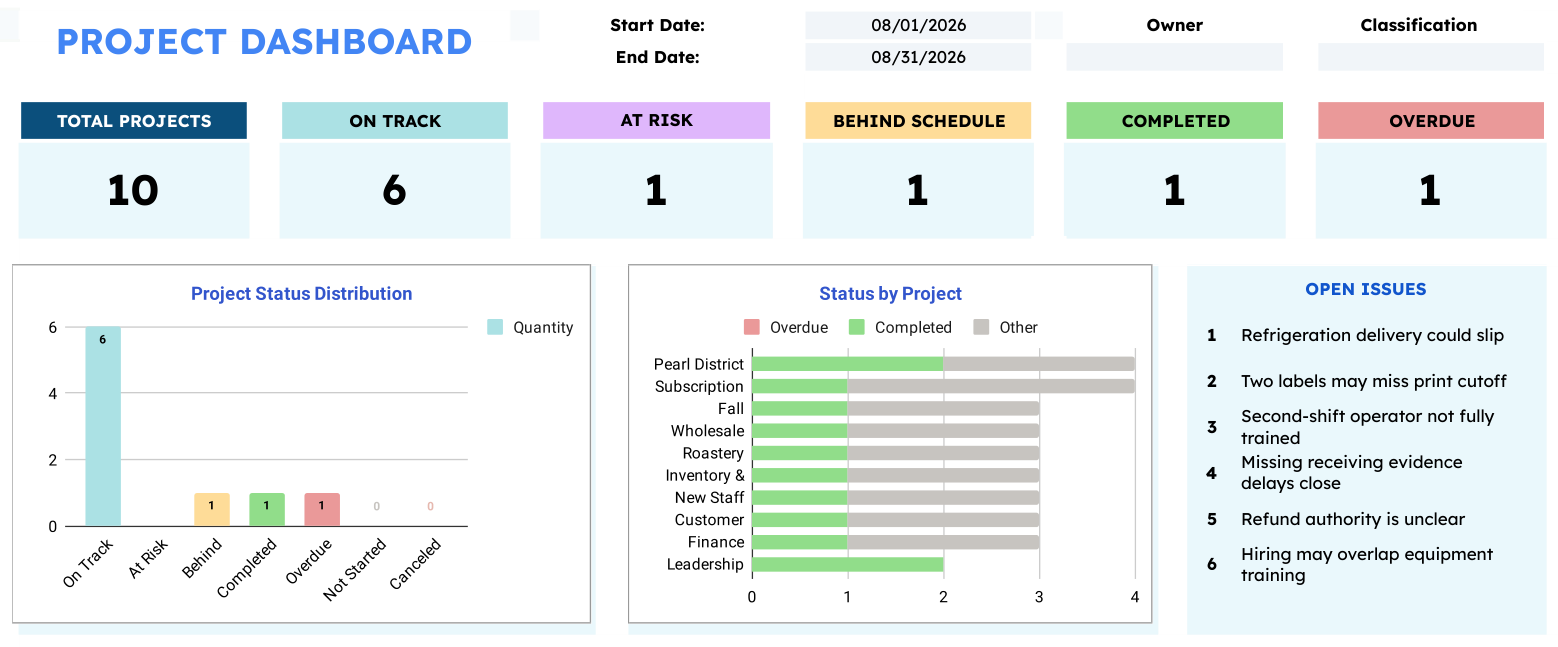Click the Owner heading
Screen dimensions: 1558x647
1174,25
